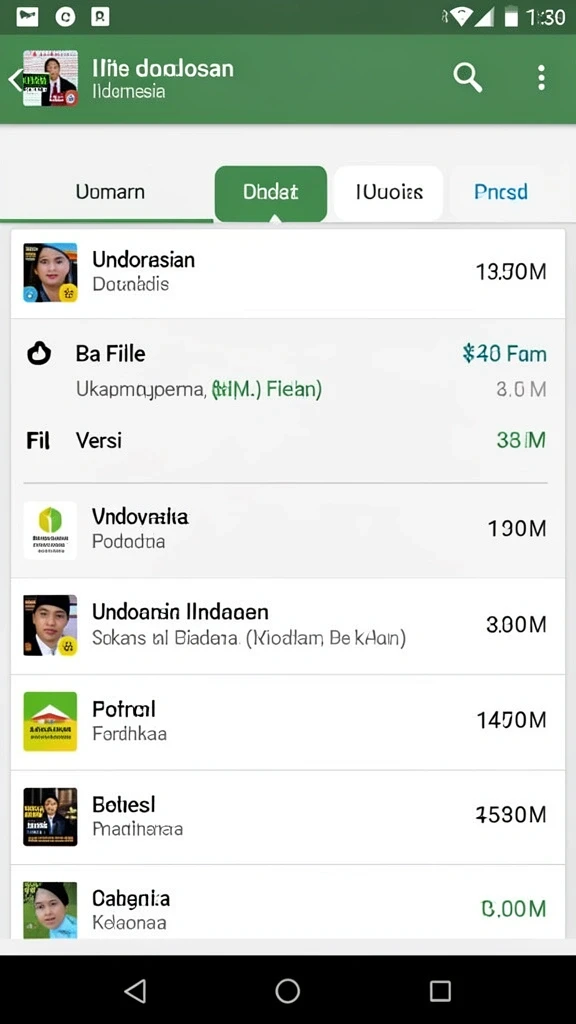Viewport: 576px width, 1024px height.
Task: Select the green Dbdat tab
Action: (270, 193)
